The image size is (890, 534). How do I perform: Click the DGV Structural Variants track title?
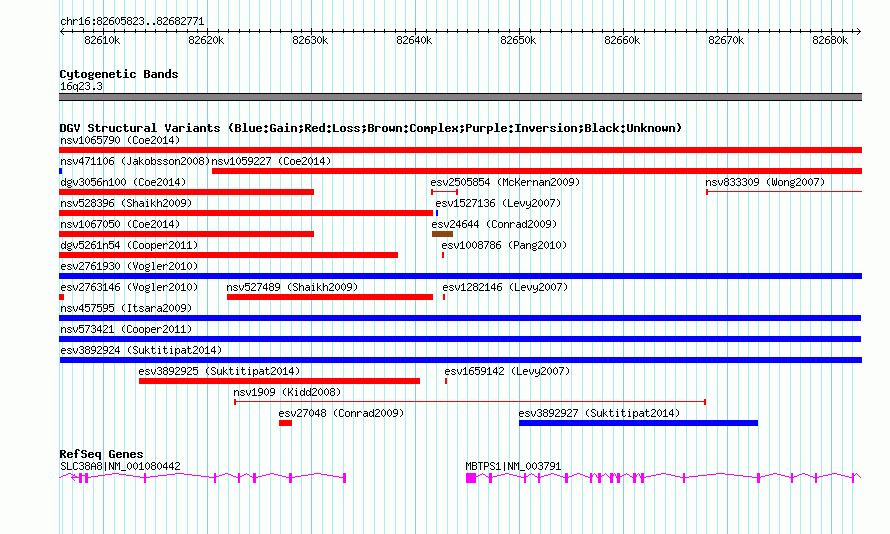click(371, 128)
